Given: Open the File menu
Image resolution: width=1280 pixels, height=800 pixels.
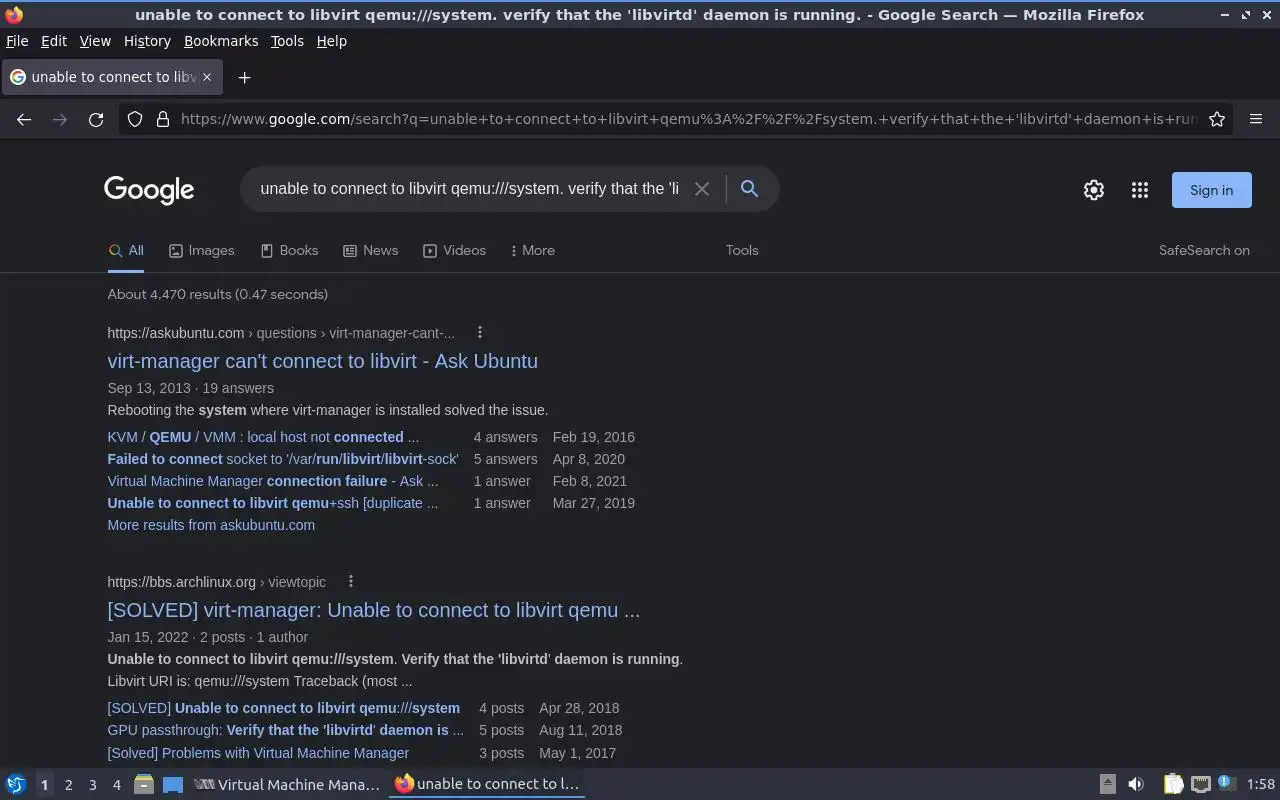Looking at the screenshot, I should click(x=17, y=41).
